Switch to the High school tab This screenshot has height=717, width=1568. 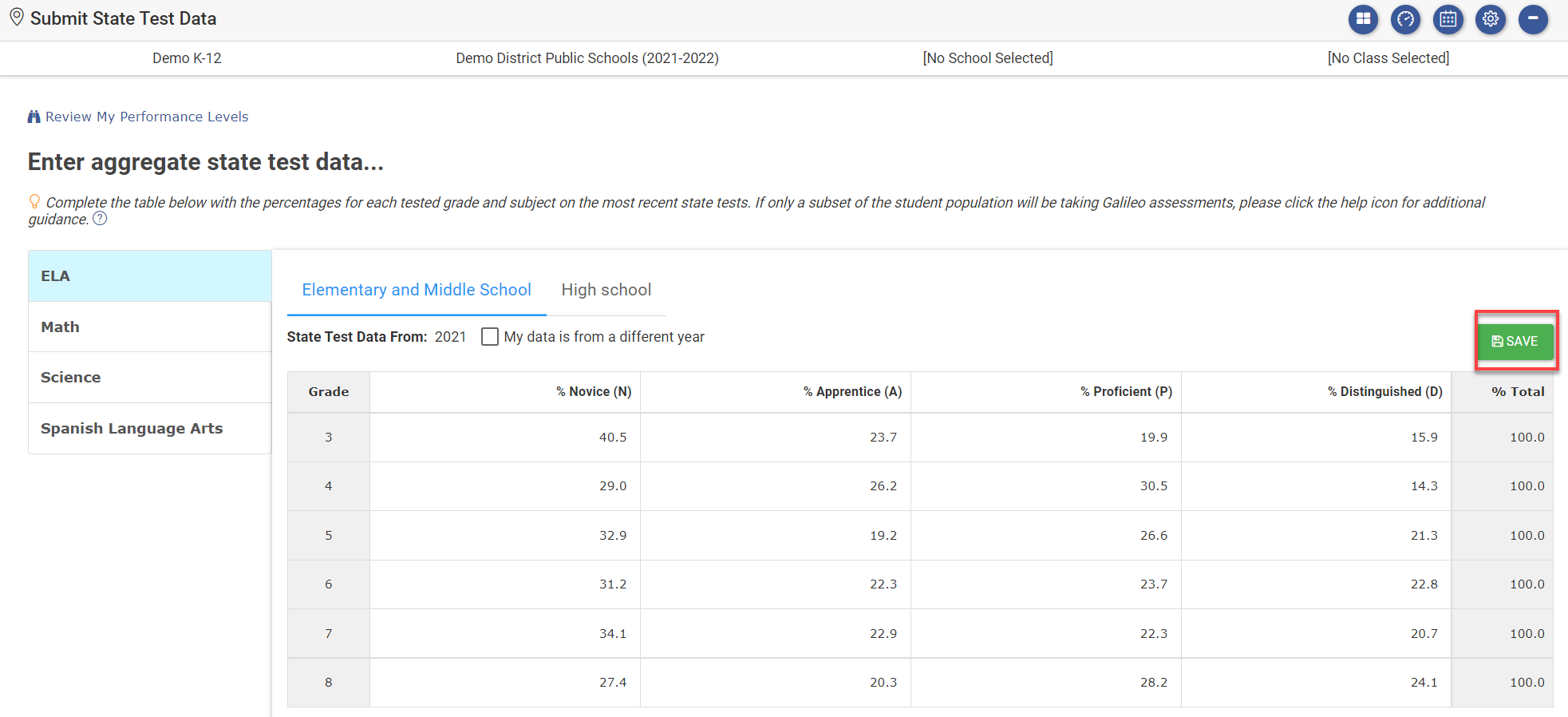coord(606,290)
